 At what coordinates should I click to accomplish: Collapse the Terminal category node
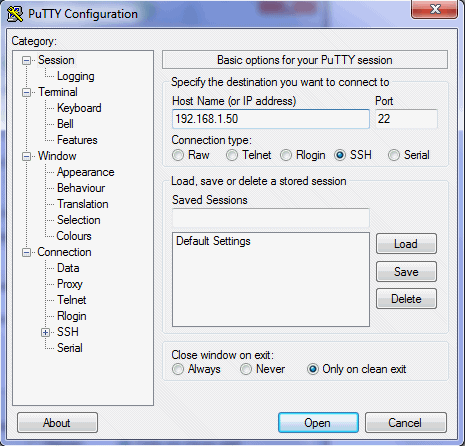click(x=26, y=93)
